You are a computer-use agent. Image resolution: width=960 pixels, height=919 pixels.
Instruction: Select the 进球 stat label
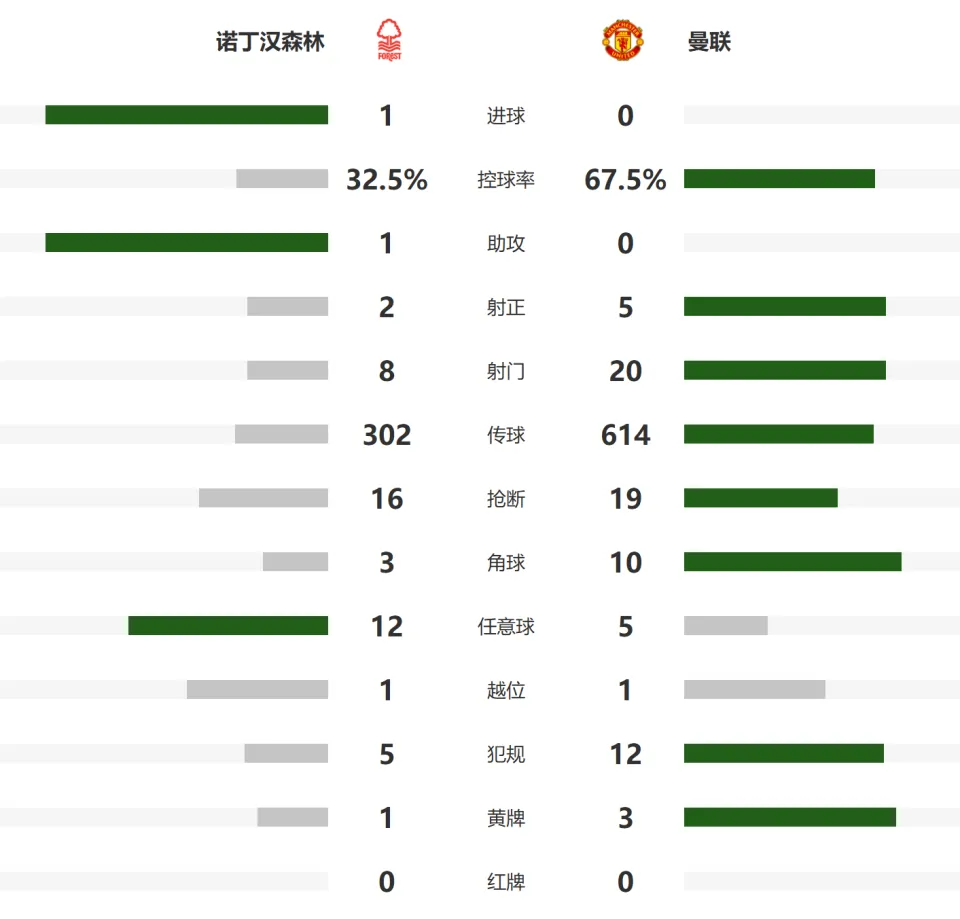(506, 116)
